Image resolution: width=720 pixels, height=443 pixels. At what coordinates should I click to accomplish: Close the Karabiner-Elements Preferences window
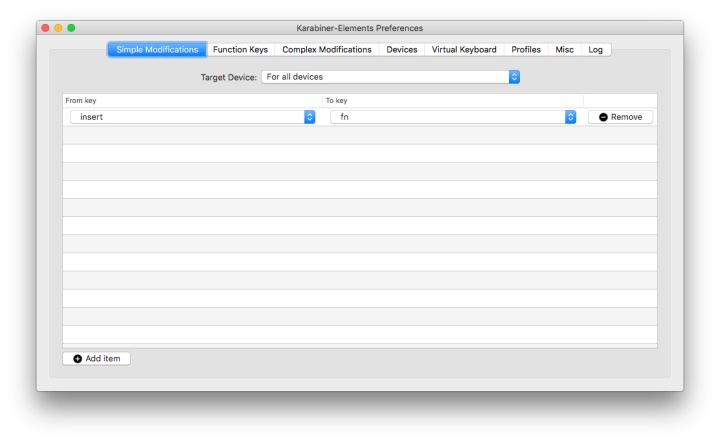(45, 28)
